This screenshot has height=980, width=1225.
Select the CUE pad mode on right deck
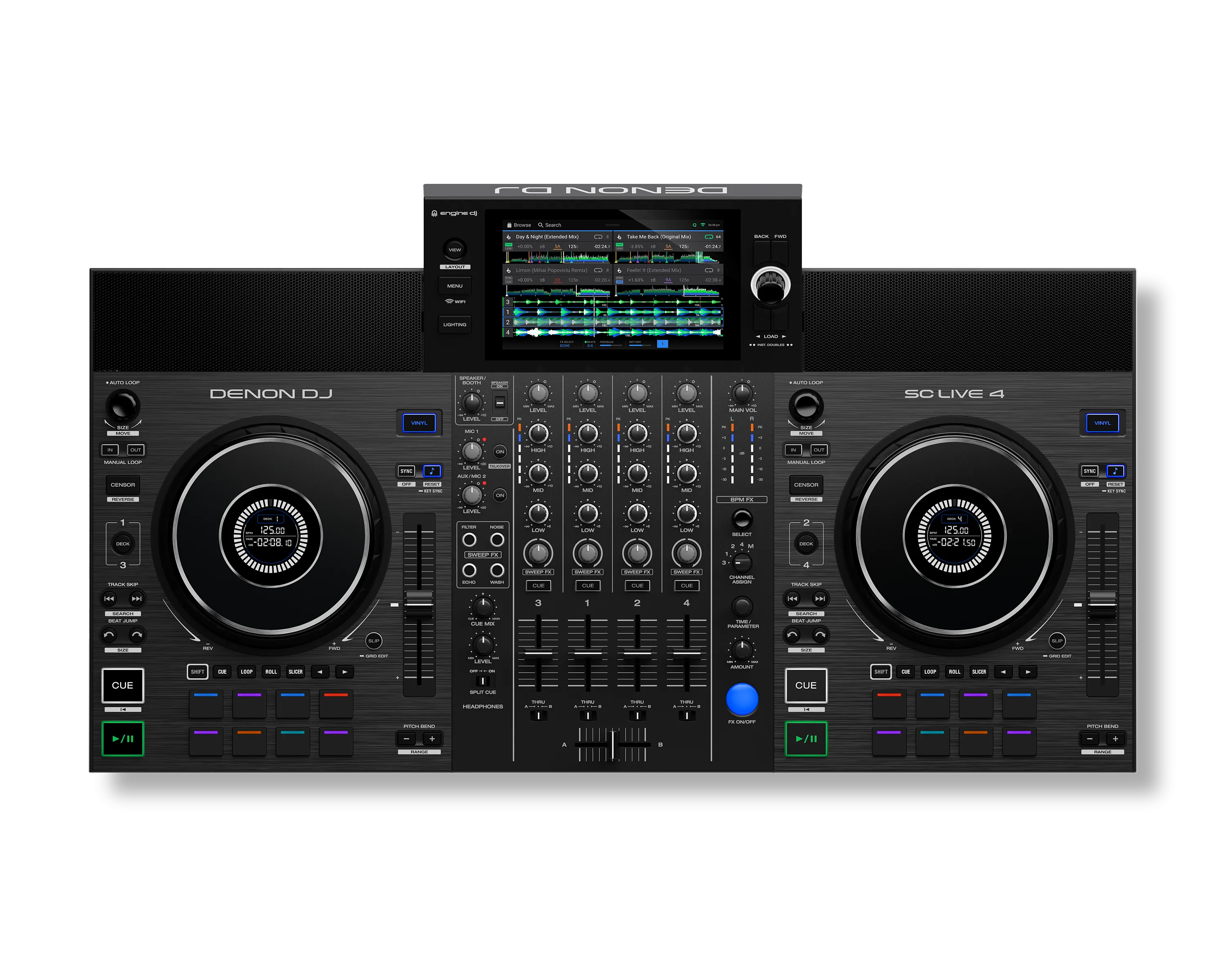point(906,672)
